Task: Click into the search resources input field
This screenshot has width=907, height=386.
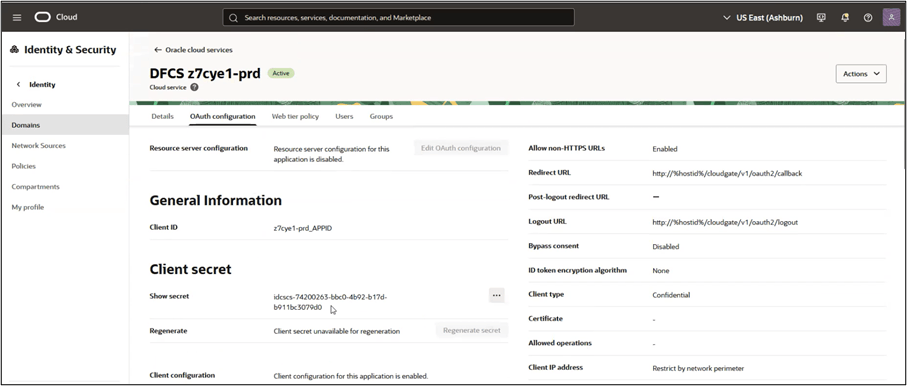Action: point(399,18)
